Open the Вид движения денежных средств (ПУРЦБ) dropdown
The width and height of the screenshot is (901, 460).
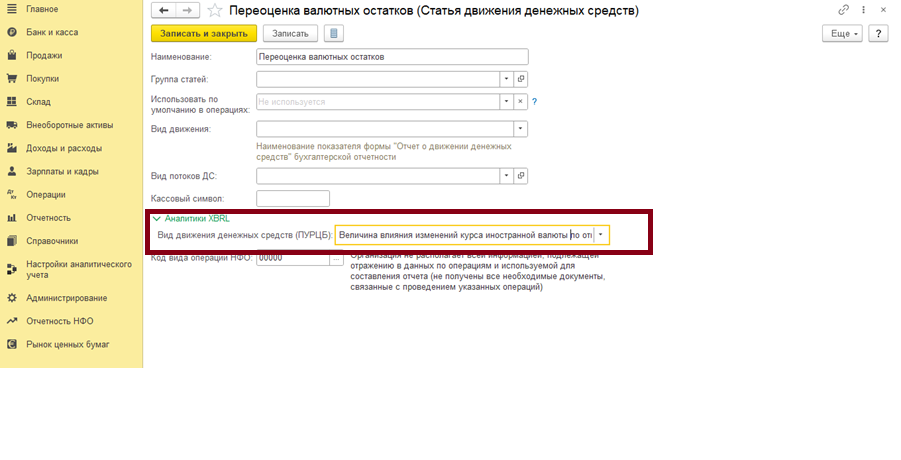click(600, 236)
